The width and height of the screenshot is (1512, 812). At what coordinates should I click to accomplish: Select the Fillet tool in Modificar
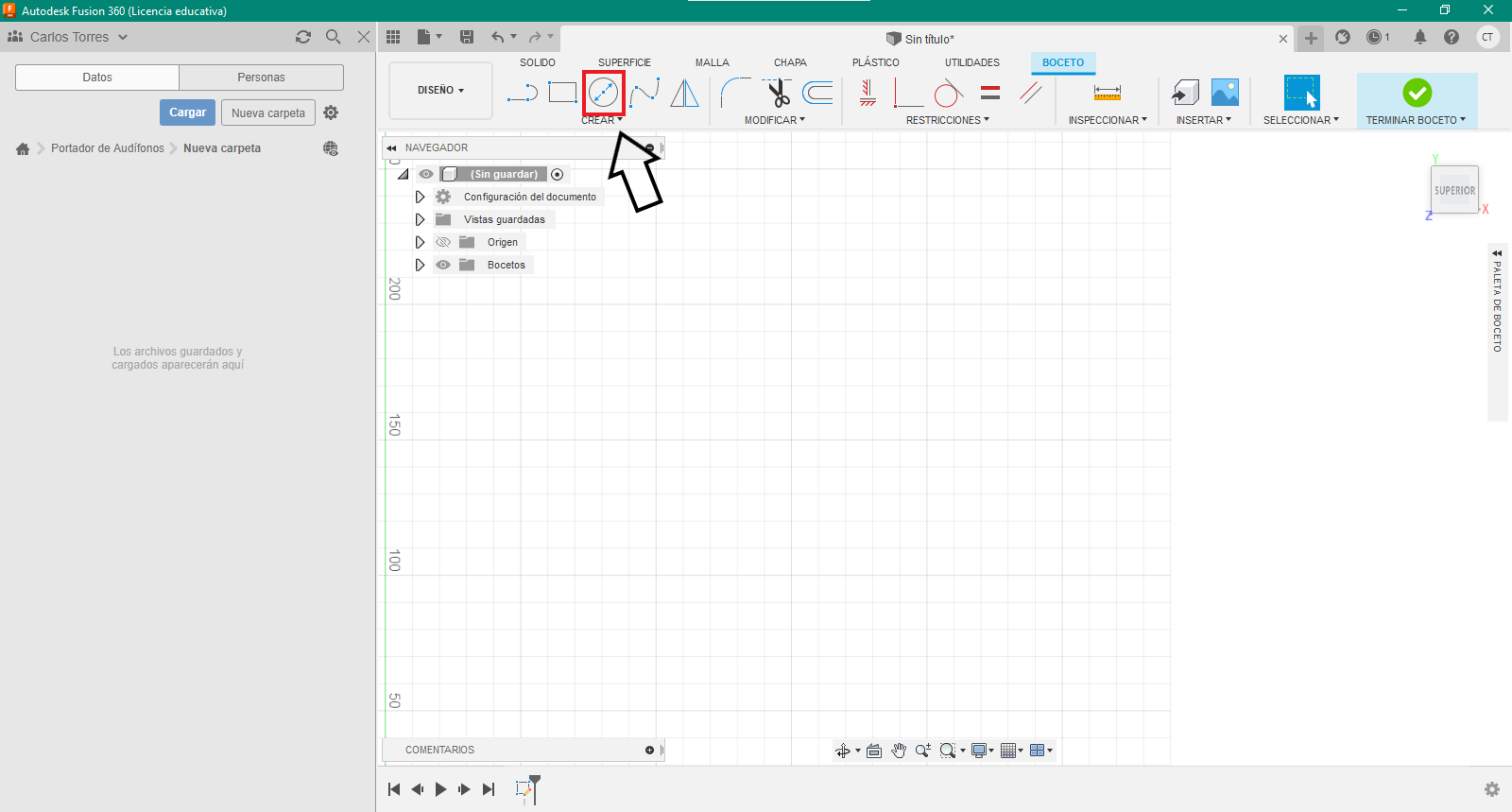[735, 93]
